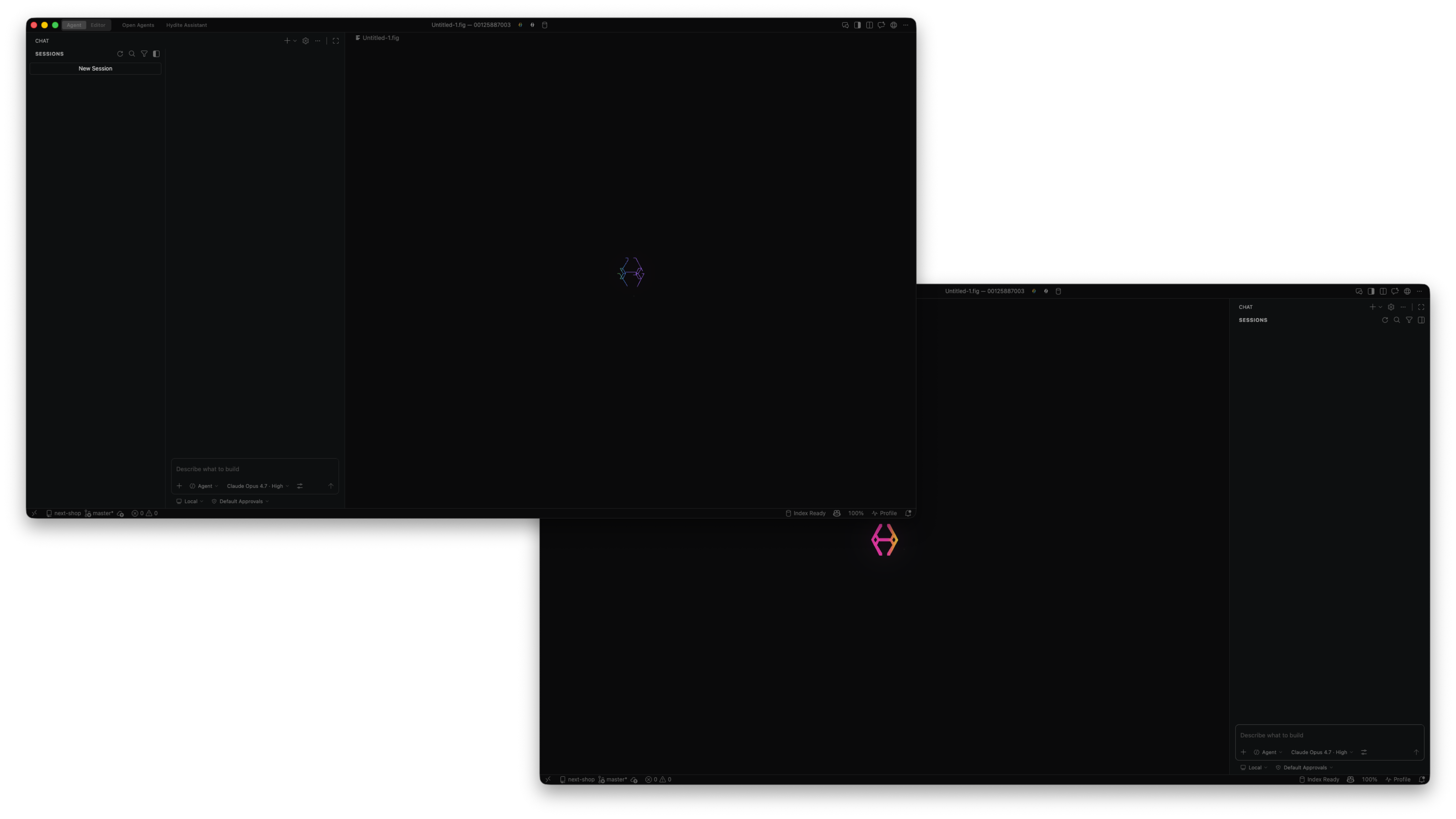1456x819 pixels.
Task: Toggle split editor layout in back title bar
Action: (x=1383, y=291)
